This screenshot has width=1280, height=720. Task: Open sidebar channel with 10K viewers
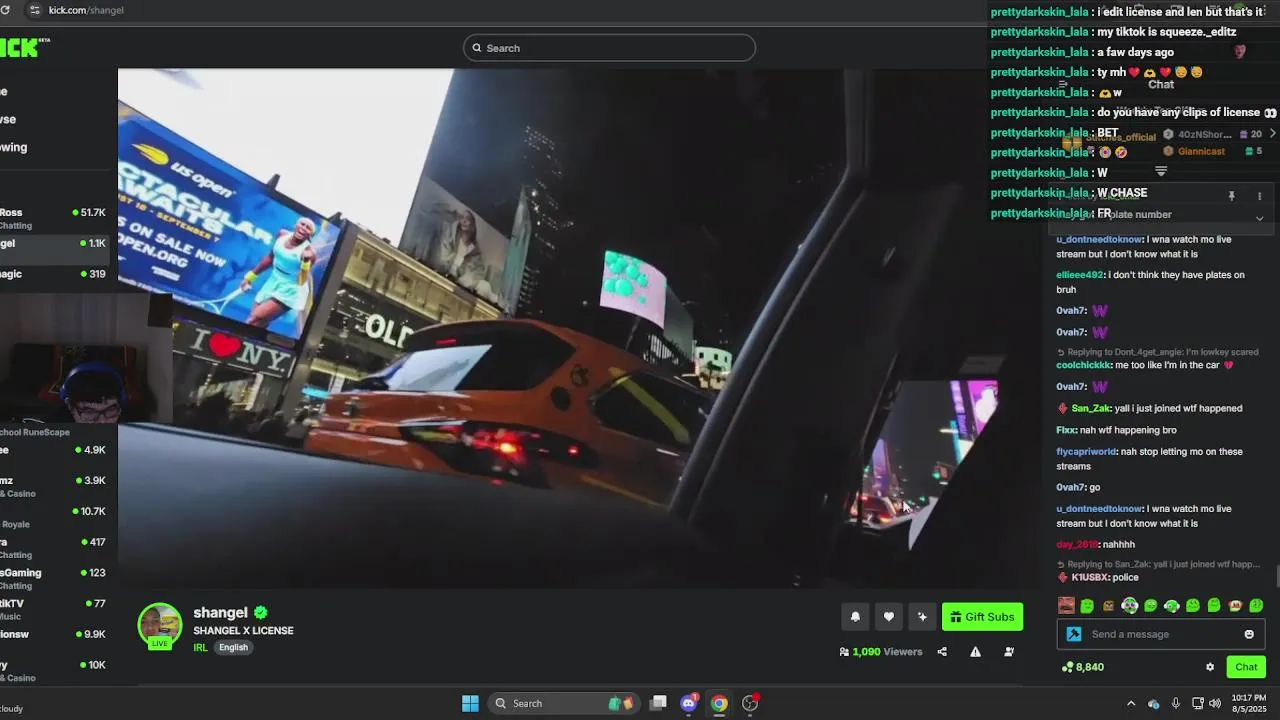point(53,670)
